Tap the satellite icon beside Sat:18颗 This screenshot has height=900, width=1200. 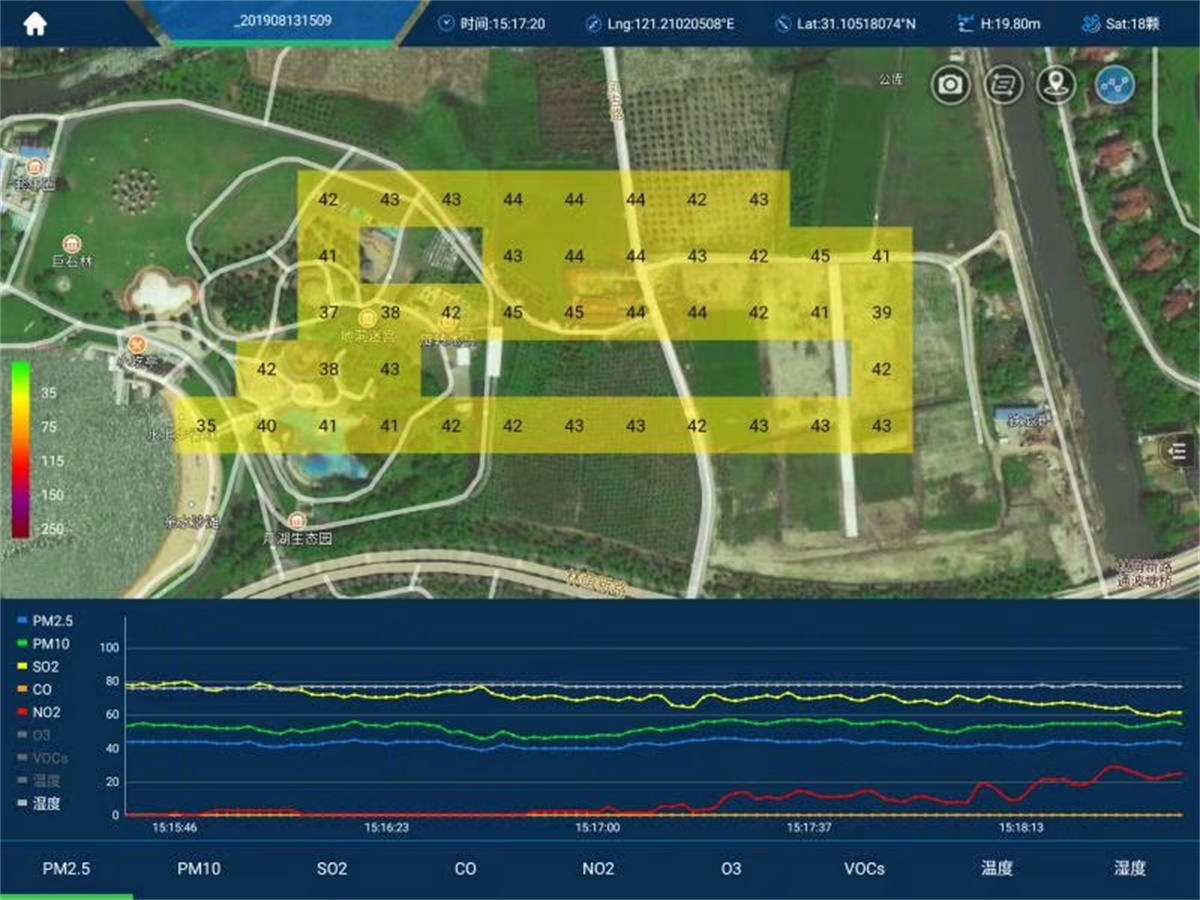coord(1091,24)
